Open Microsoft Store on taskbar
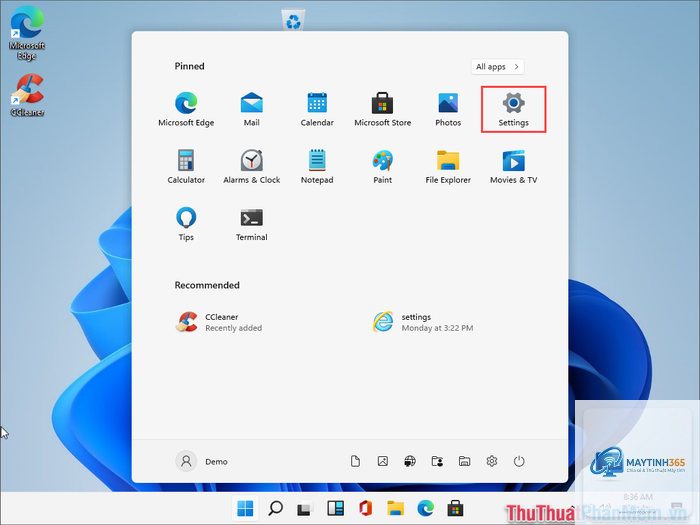 pyautogui.click(x=455, y=508)
